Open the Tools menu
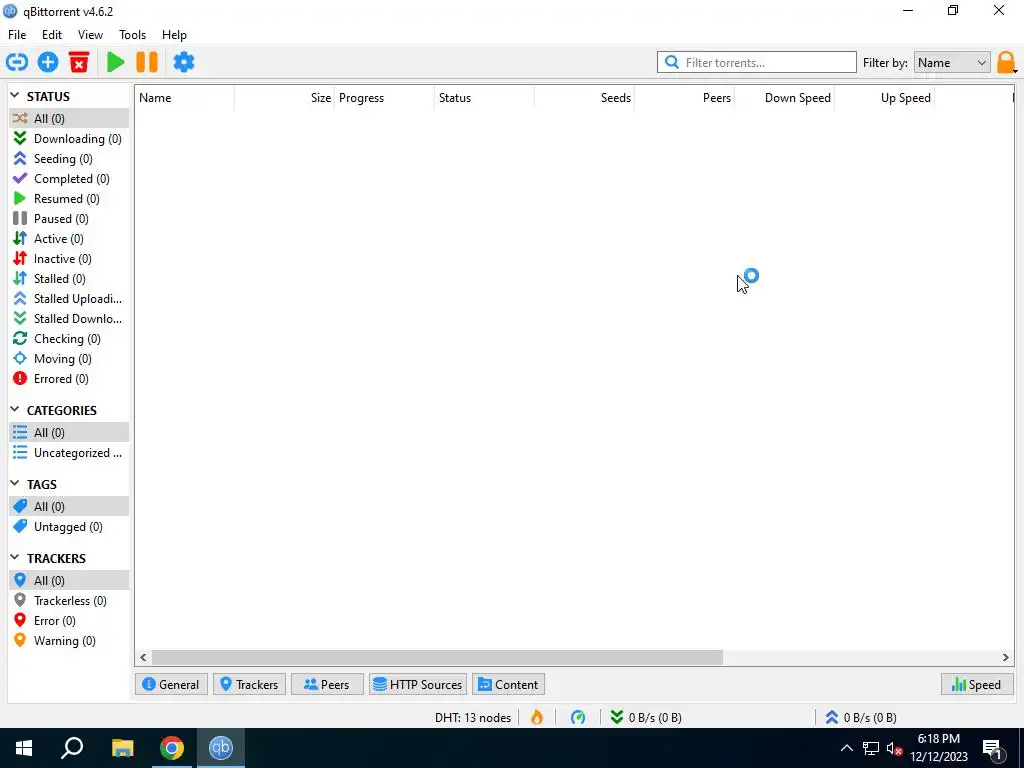1024x768 pixels. pyautogui.click(x=132, y=35)
